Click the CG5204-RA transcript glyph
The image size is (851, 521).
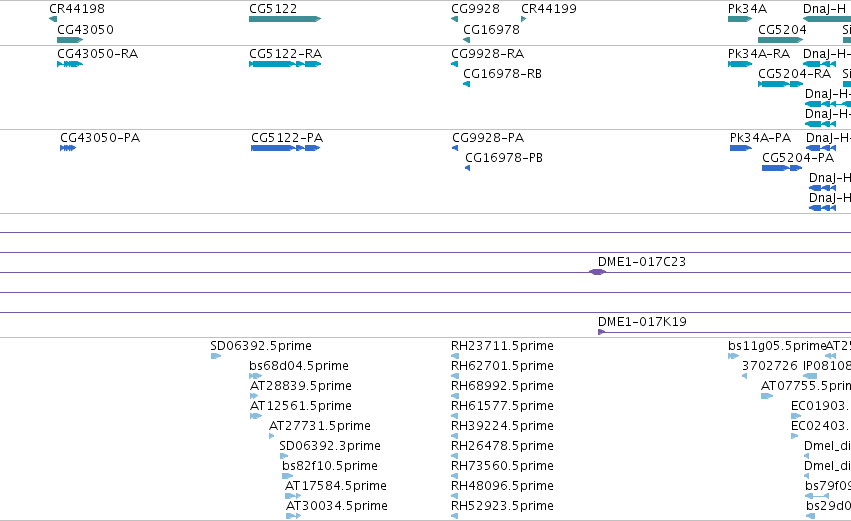780,84
